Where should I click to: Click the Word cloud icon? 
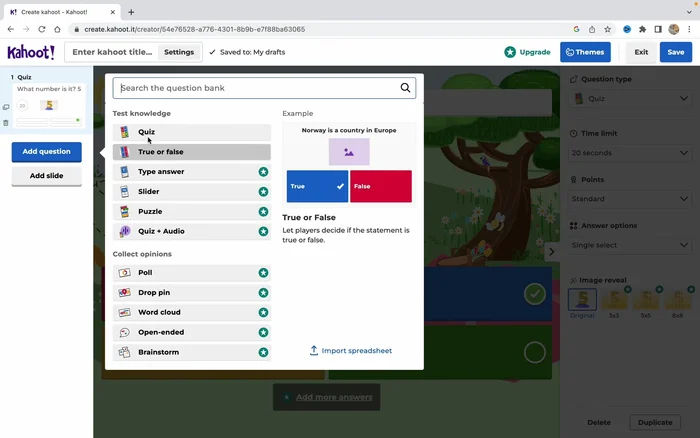pos(124,313)
